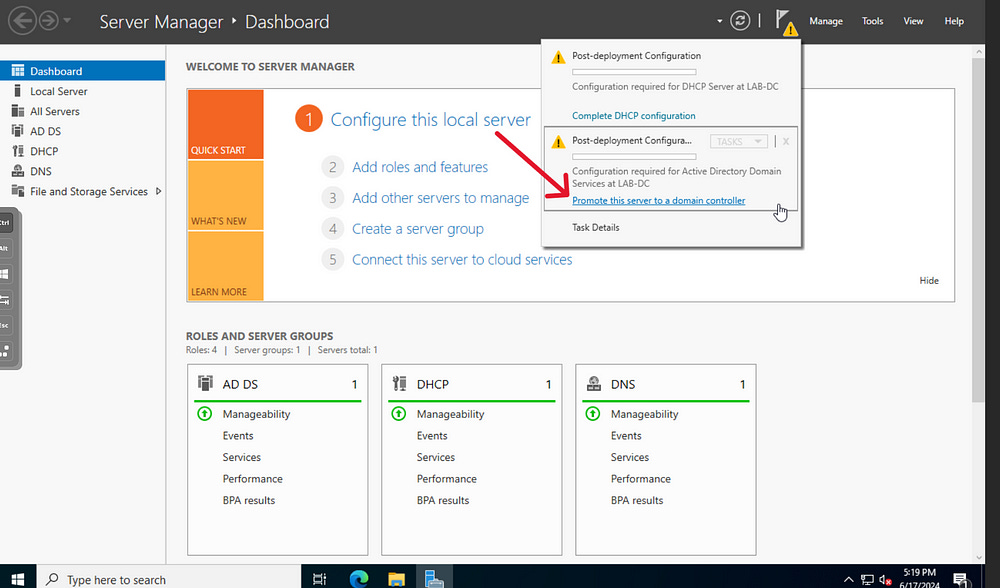Click the DNS sidebar icon
1000x588 pixels.
(18, 171)
